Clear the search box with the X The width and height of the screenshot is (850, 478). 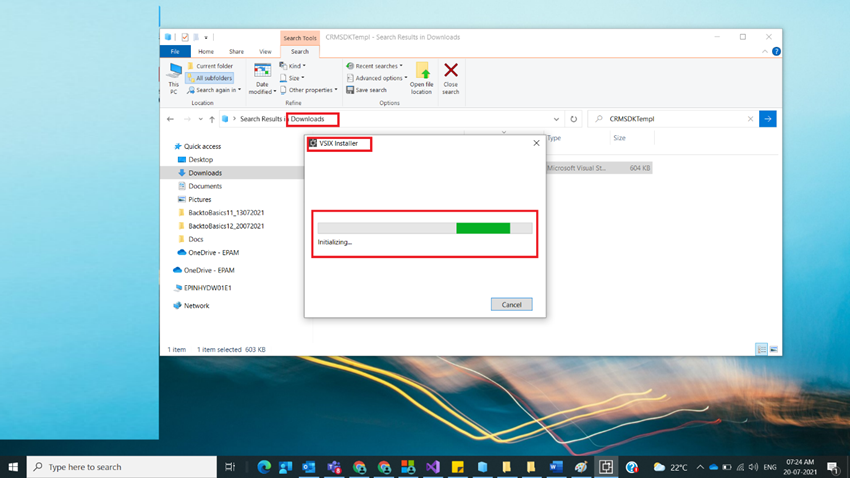(x=750, y=119)
